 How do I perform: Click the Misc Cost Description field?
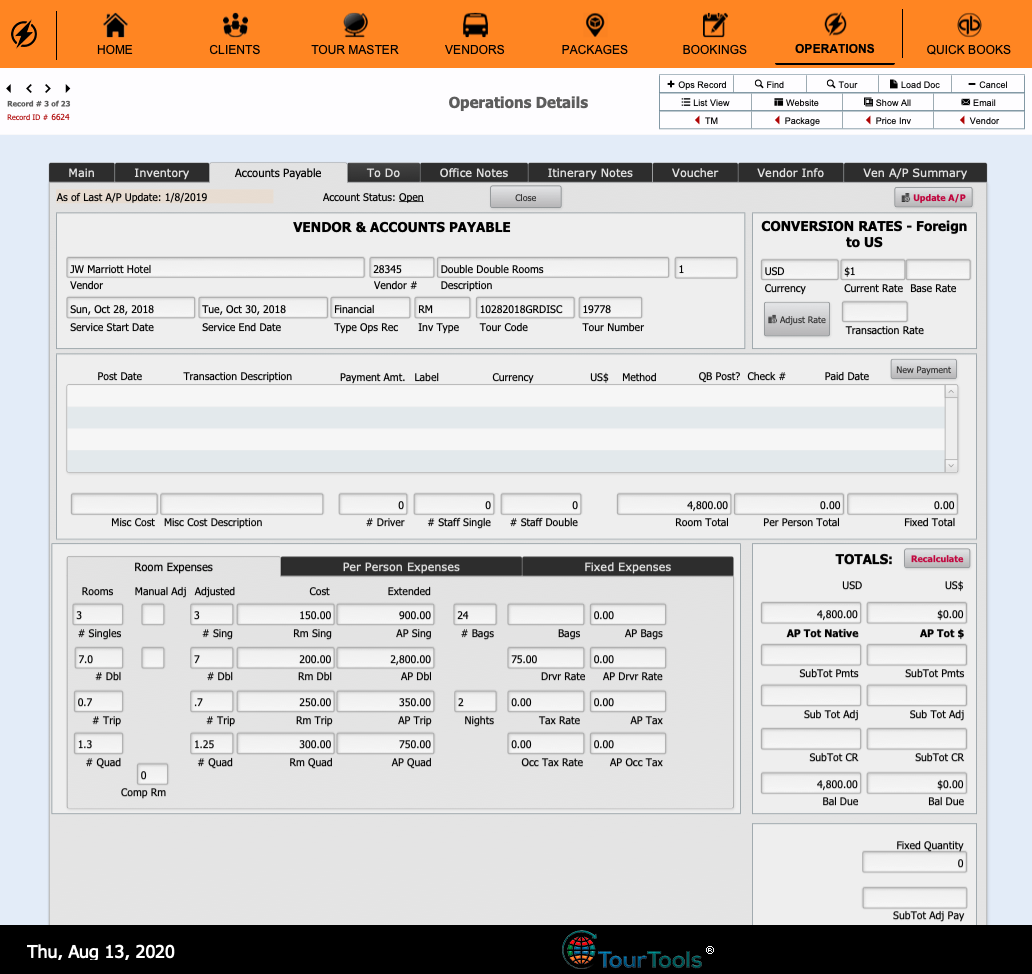point(242,505)
